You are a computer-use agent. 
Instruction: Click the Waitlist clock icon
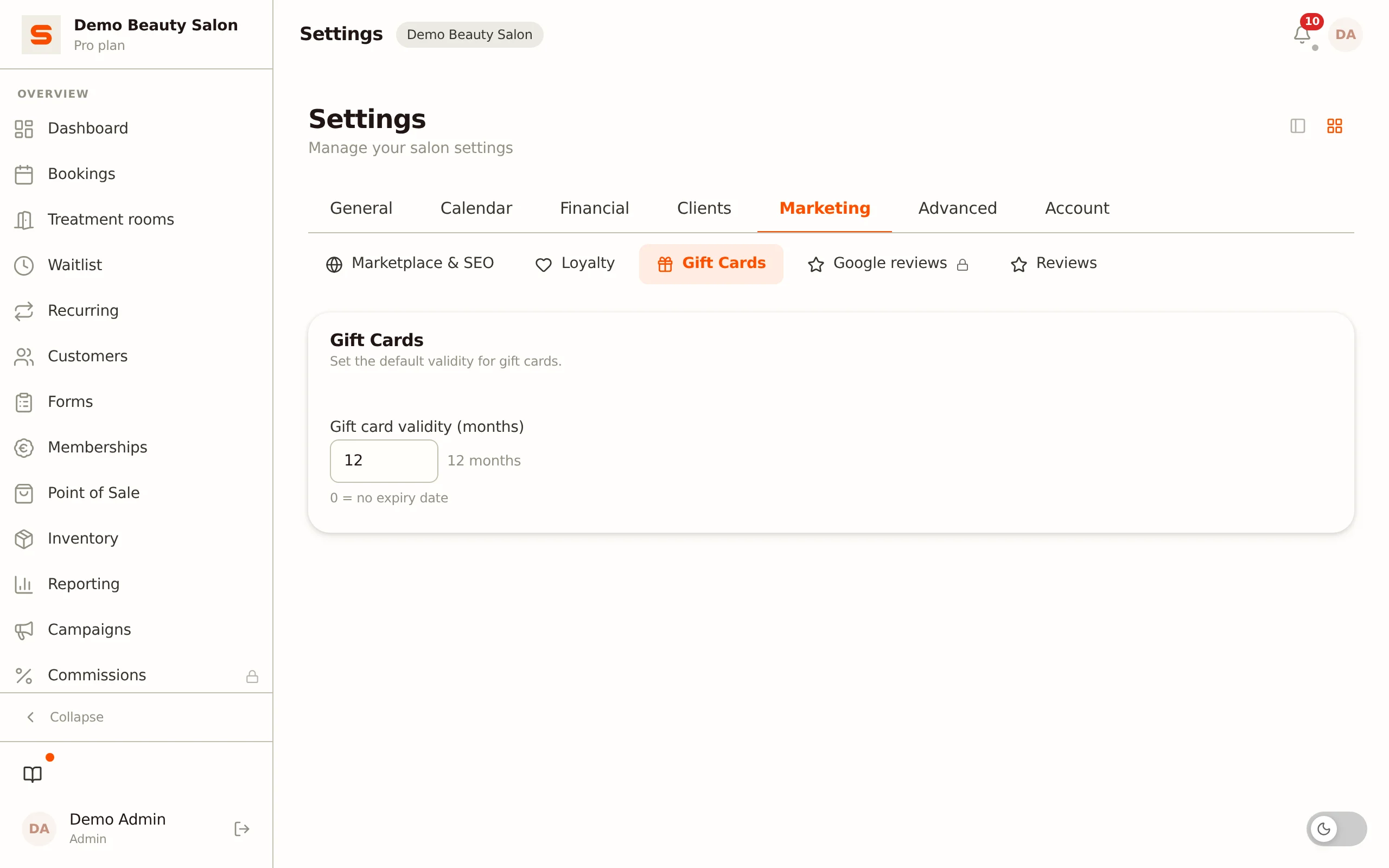click(23, 265)
